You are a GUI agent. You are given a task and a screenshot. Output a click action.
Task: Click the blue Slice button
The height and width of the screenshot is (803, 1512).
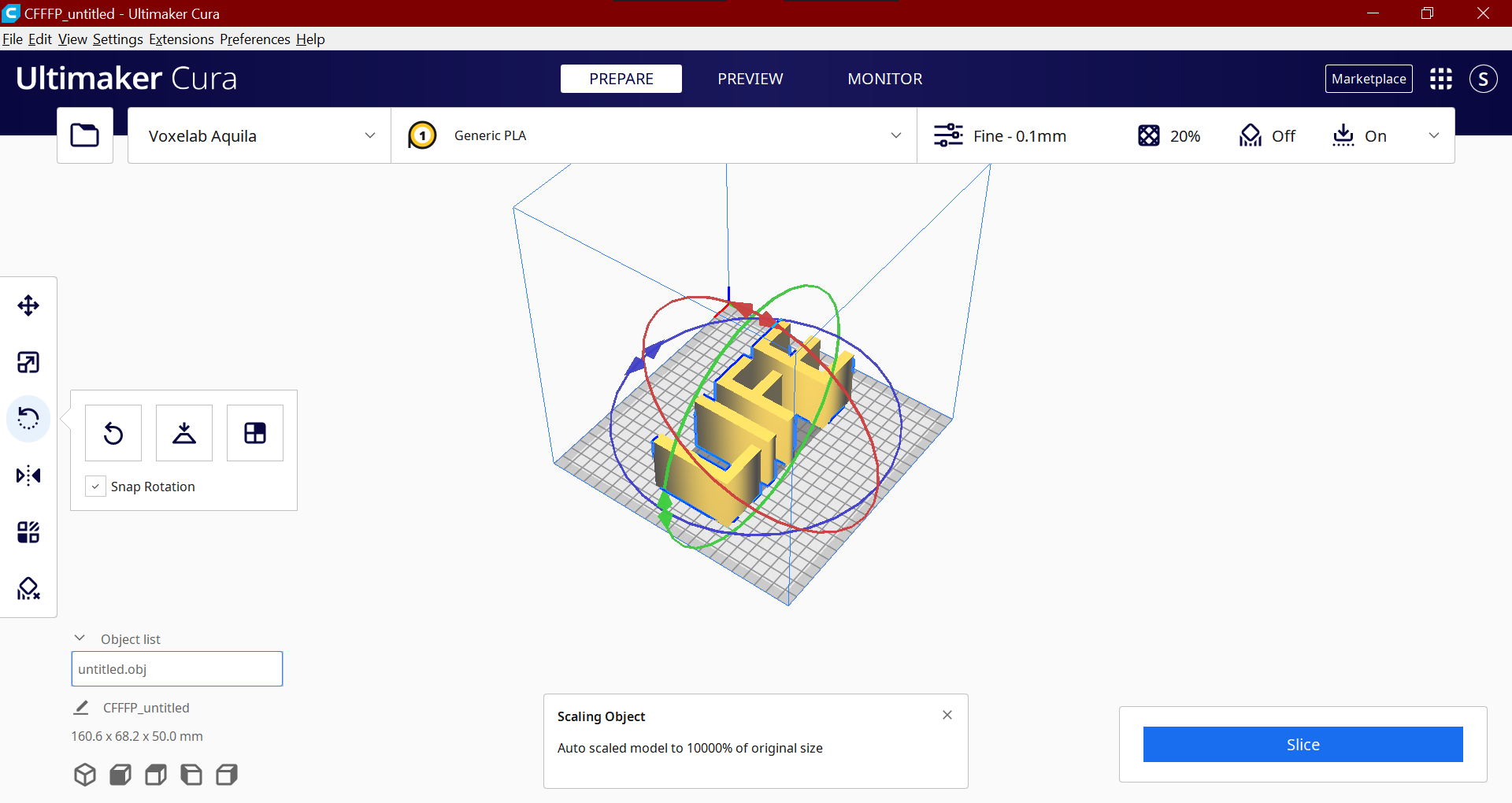point(1303,745)
